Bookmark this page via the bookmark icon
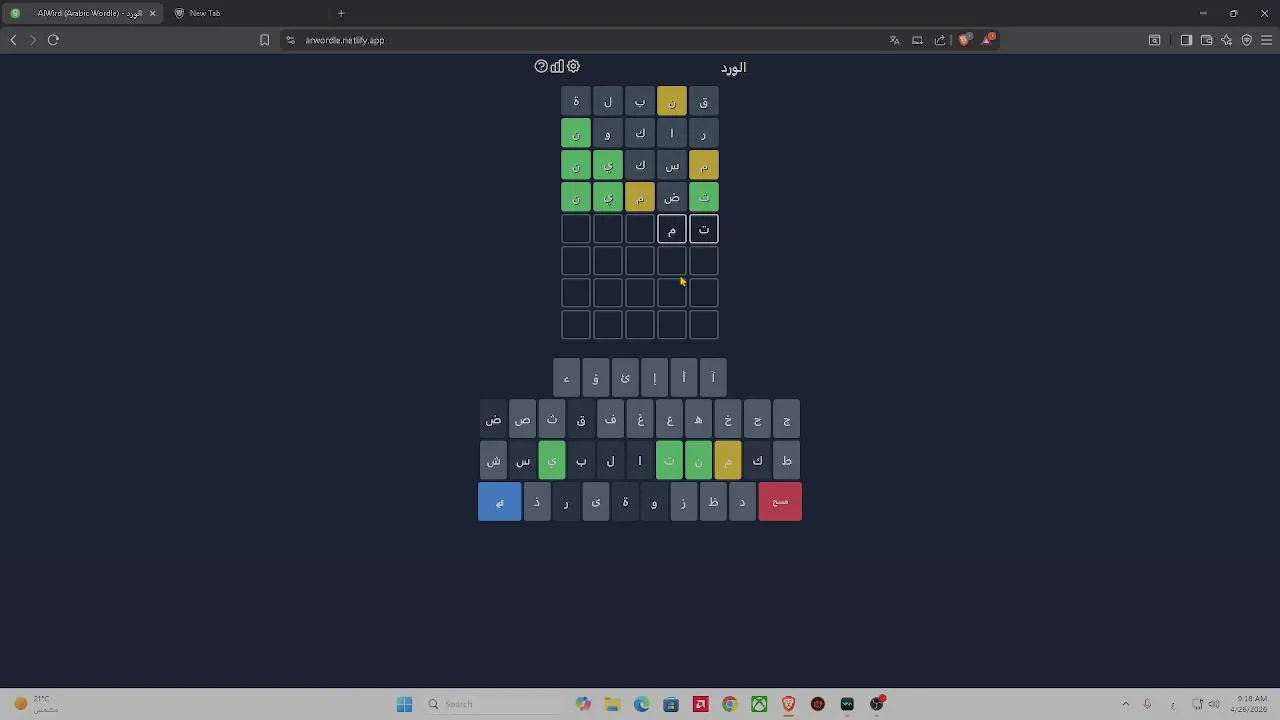The width and height of the screenshot is (1280, 720). click(x=264, y=40)
